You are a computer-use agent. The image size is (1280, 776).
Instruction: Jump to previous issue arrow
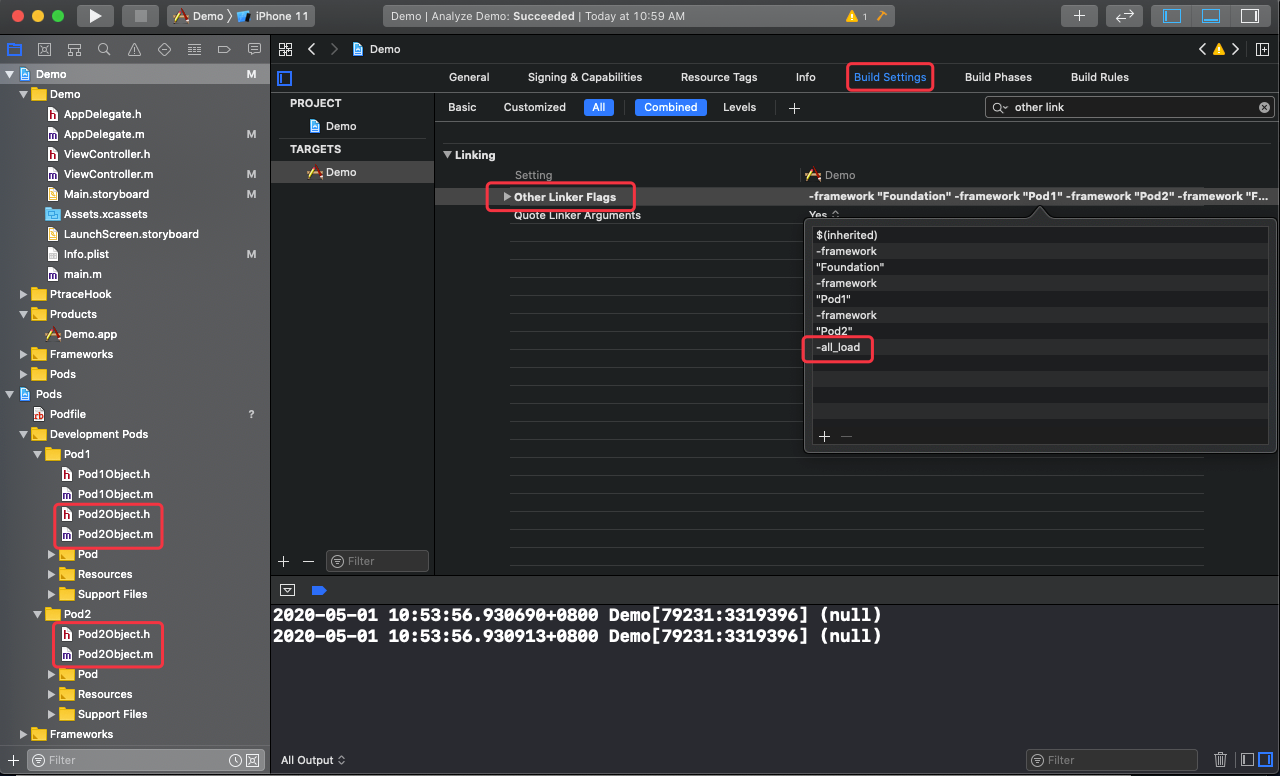click(1203, 49)
